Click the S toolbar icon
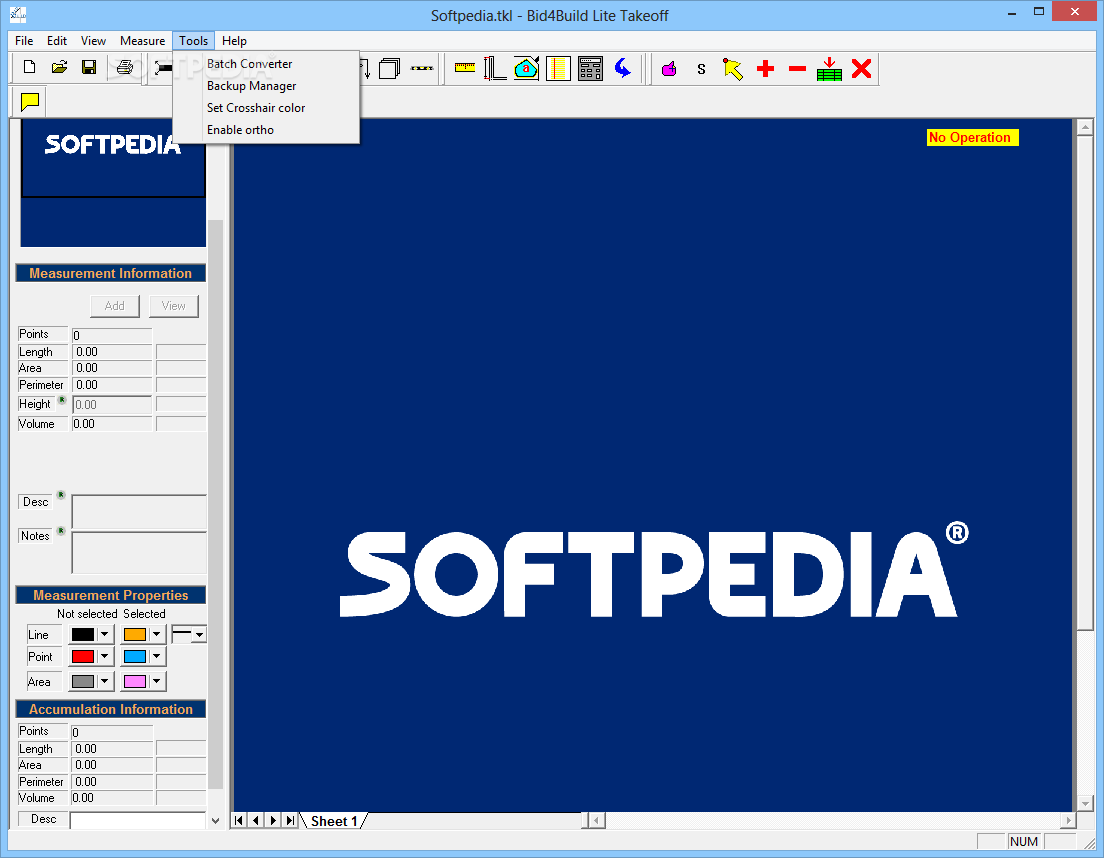This screenshot has height=858, width=1104. (701, 69)
